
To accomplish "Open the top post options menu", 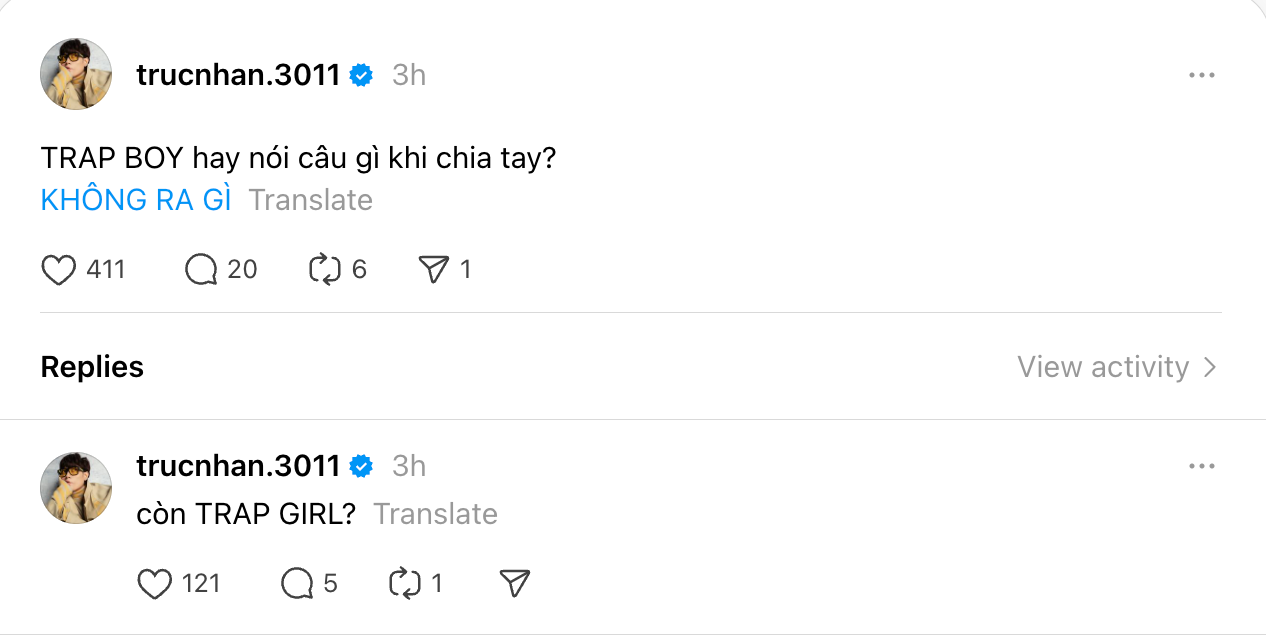I will pos(1201,74).
